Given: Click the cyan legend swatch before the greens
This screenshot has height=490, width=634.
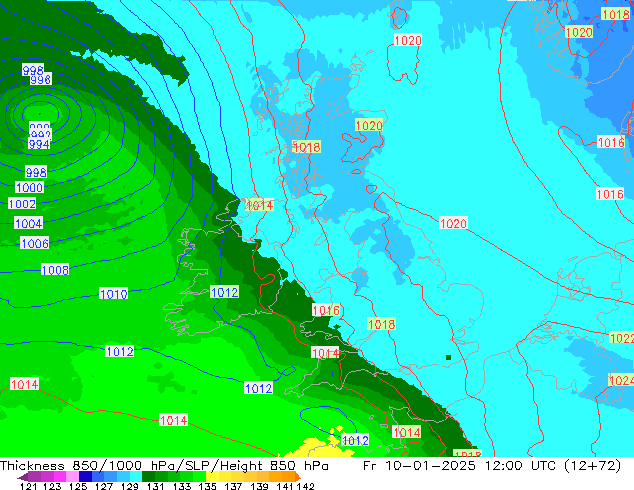Looking at the screenshot, I should pos(136,477).
